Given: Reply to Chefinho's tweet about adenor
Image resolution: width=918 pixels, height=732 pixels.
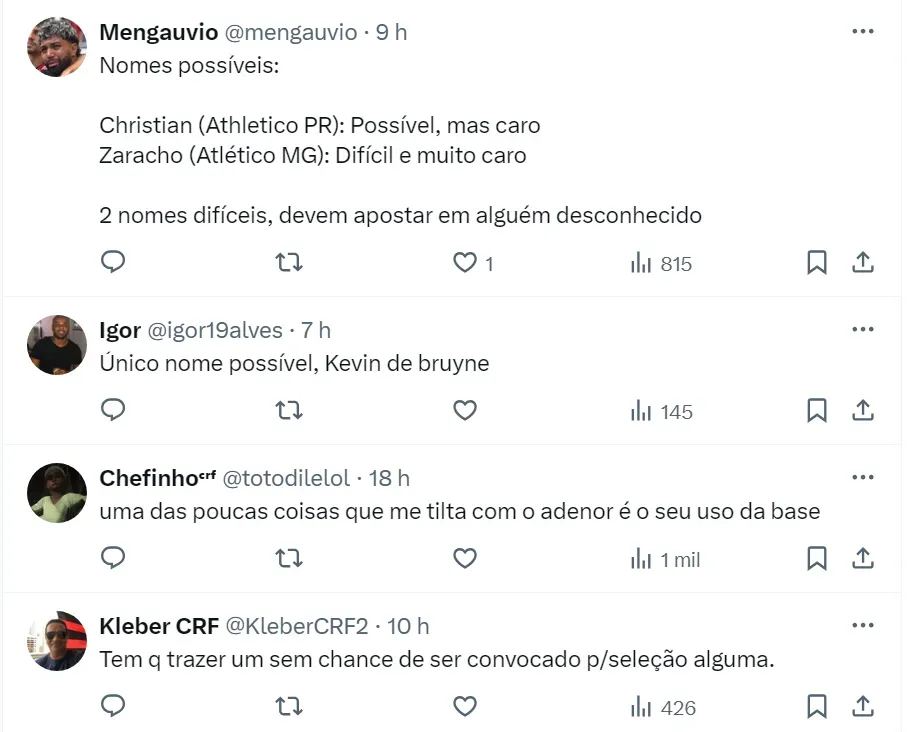Looking at the screenshot, I should (114, 559).
